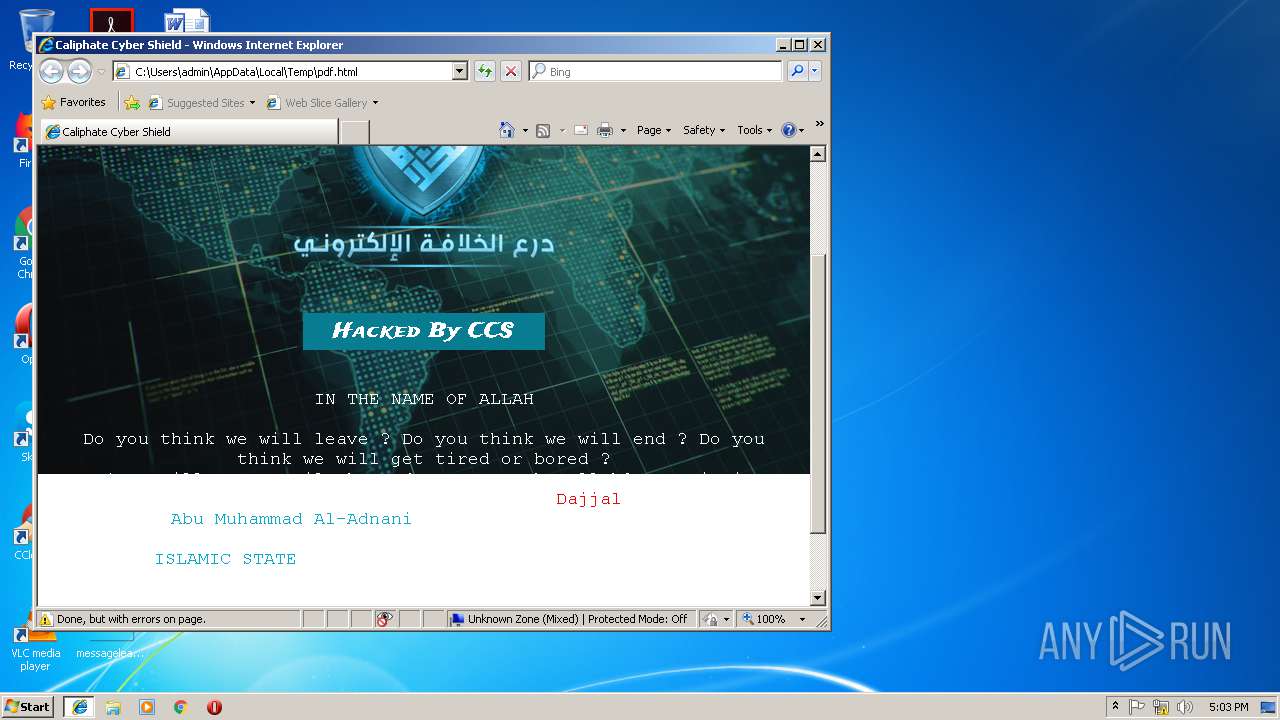Click the network tray icon
Image resolution: width=1280 pixels, height=720 pixels.
1161,706
